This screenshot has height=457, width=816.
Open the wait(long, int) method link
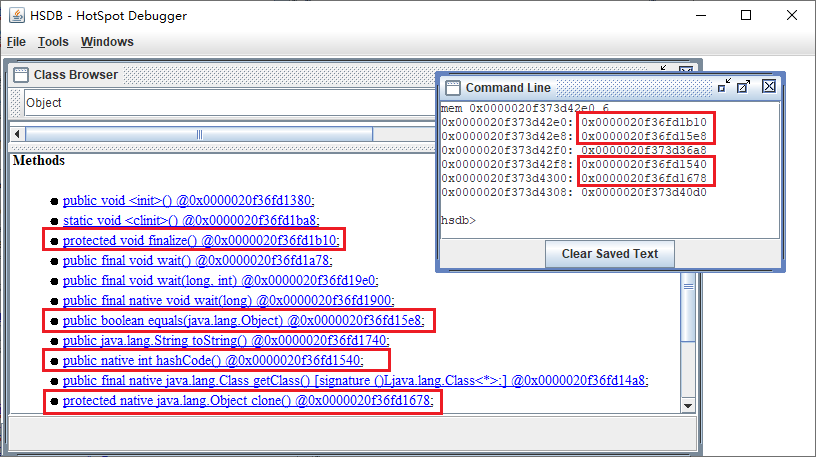(x=221, y=281)
